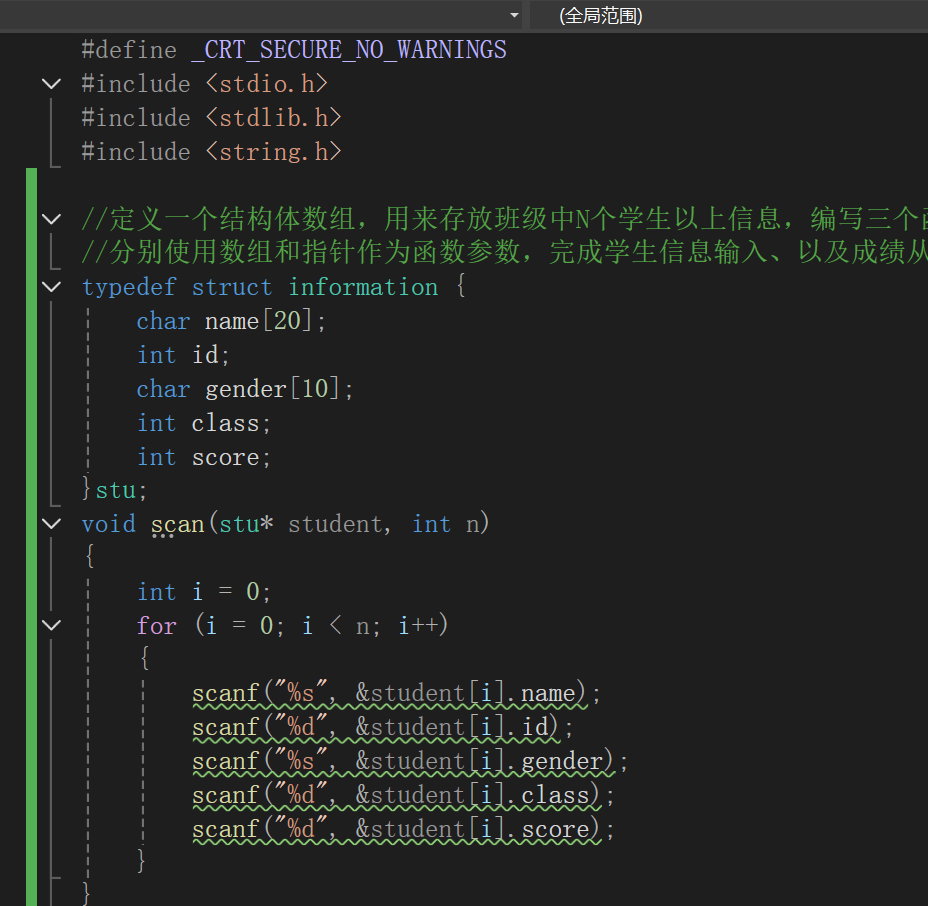The height and width of the screenshot is (906, 928).
Task: Collapse the void scan function fold chevron
Action: [x=52, y=524]
